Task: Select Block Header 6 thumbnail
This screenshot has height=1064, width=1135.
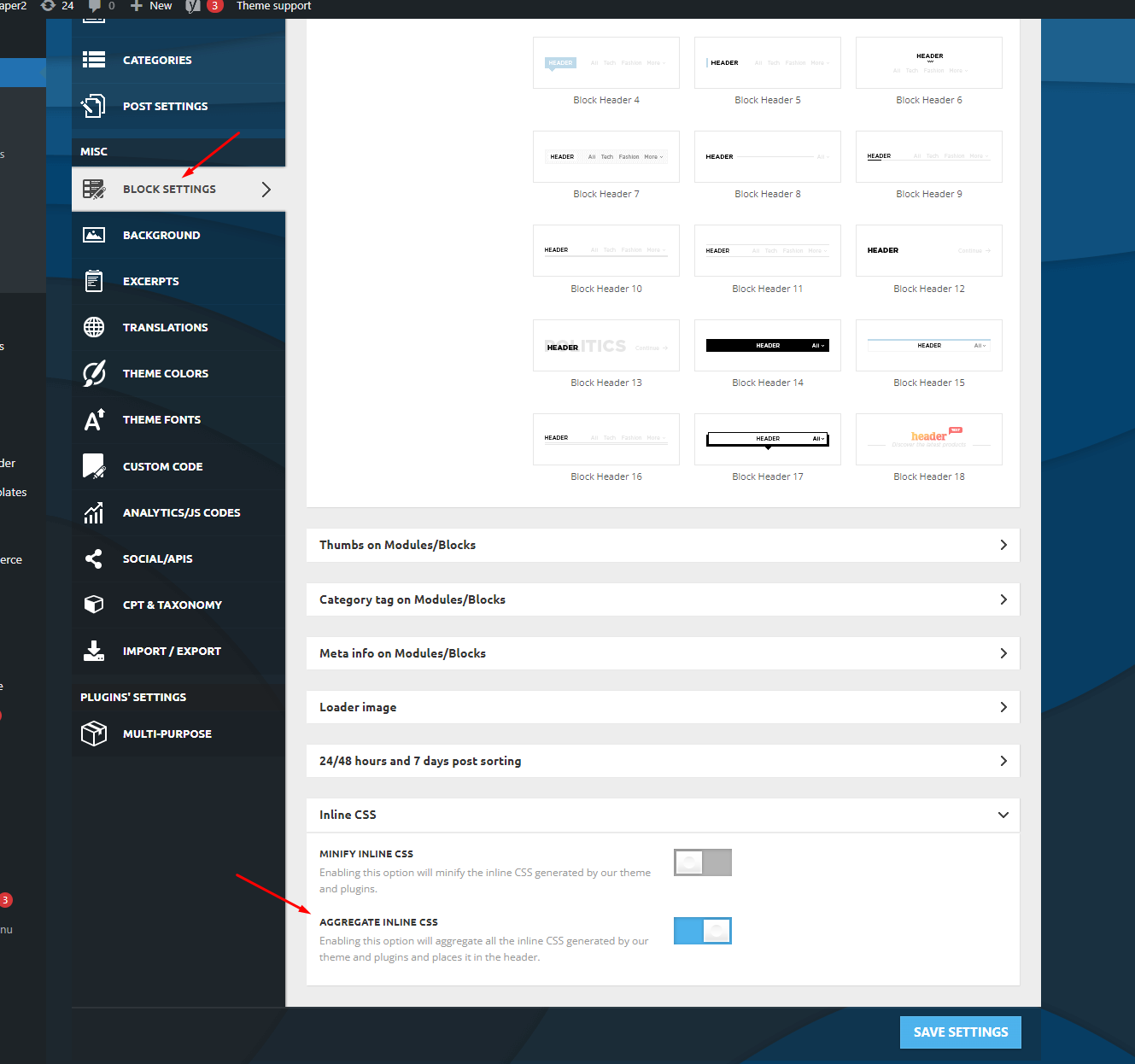Action: (x=929, y=62)
